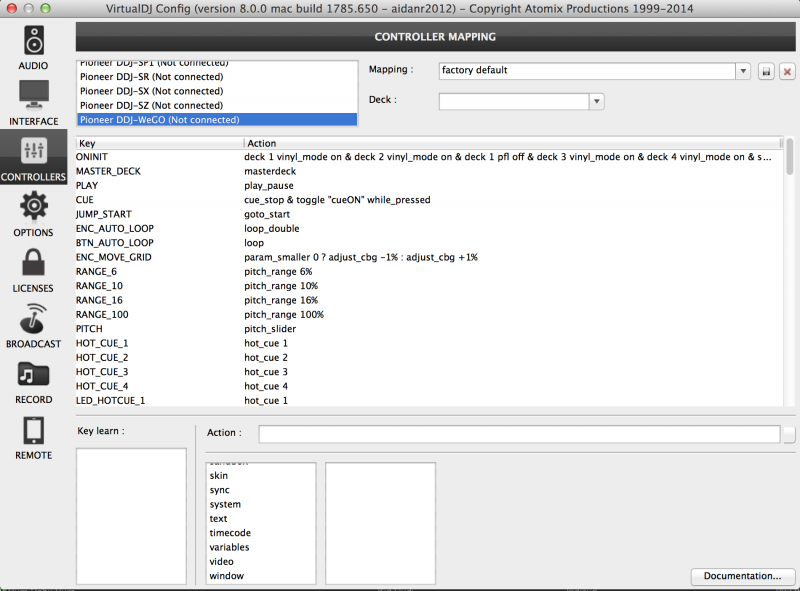The height and width of the screenshot is (591, 800).
Task: Select the HOT_CUE_4 key row
Action: pyautogui.click(x=429, y=386)
